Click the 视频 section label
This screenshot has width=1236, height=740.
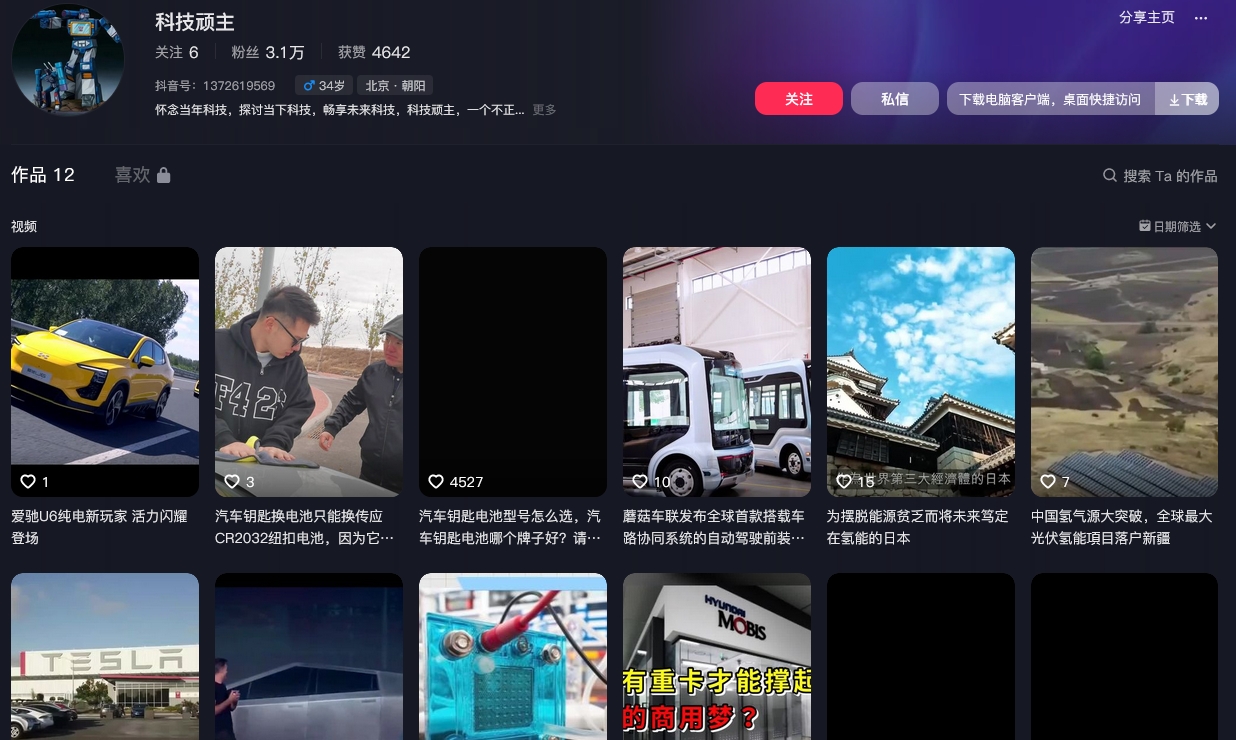pyautogui.click(x=24, y=226)
